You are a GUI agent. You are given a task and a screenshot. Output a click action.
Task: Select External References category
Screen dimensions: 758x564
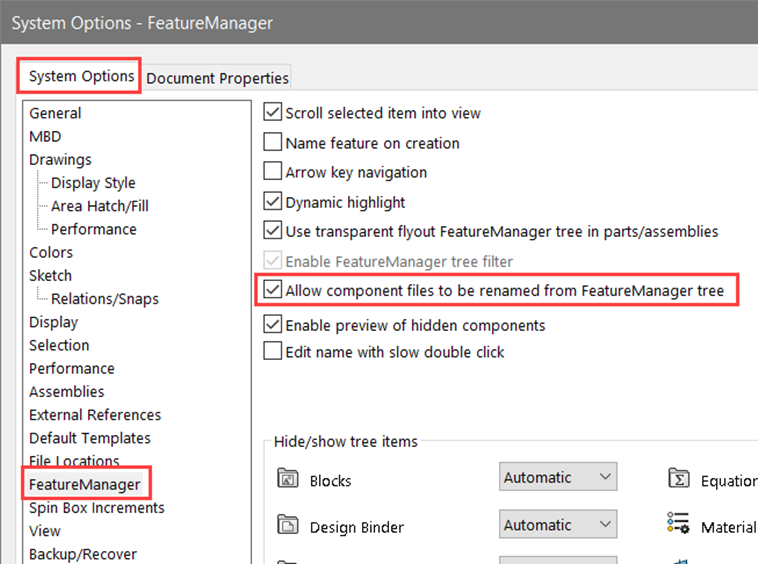95,415
